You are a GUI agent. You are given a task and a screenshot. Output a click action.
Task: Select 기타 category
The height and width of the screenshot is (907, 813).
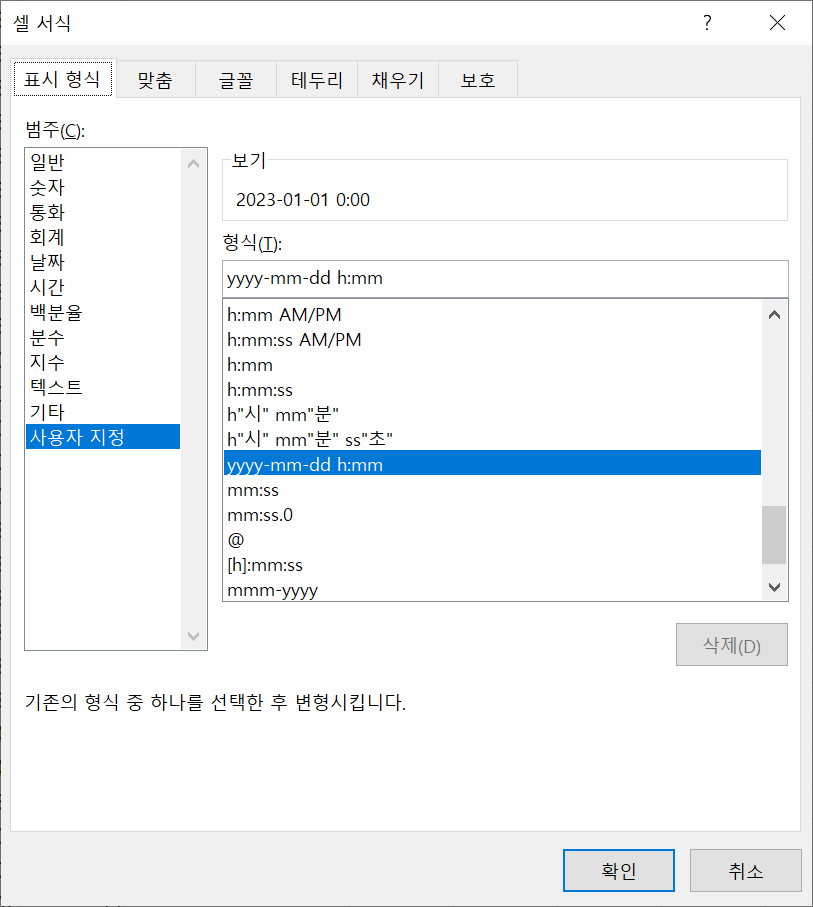[103, 411]
